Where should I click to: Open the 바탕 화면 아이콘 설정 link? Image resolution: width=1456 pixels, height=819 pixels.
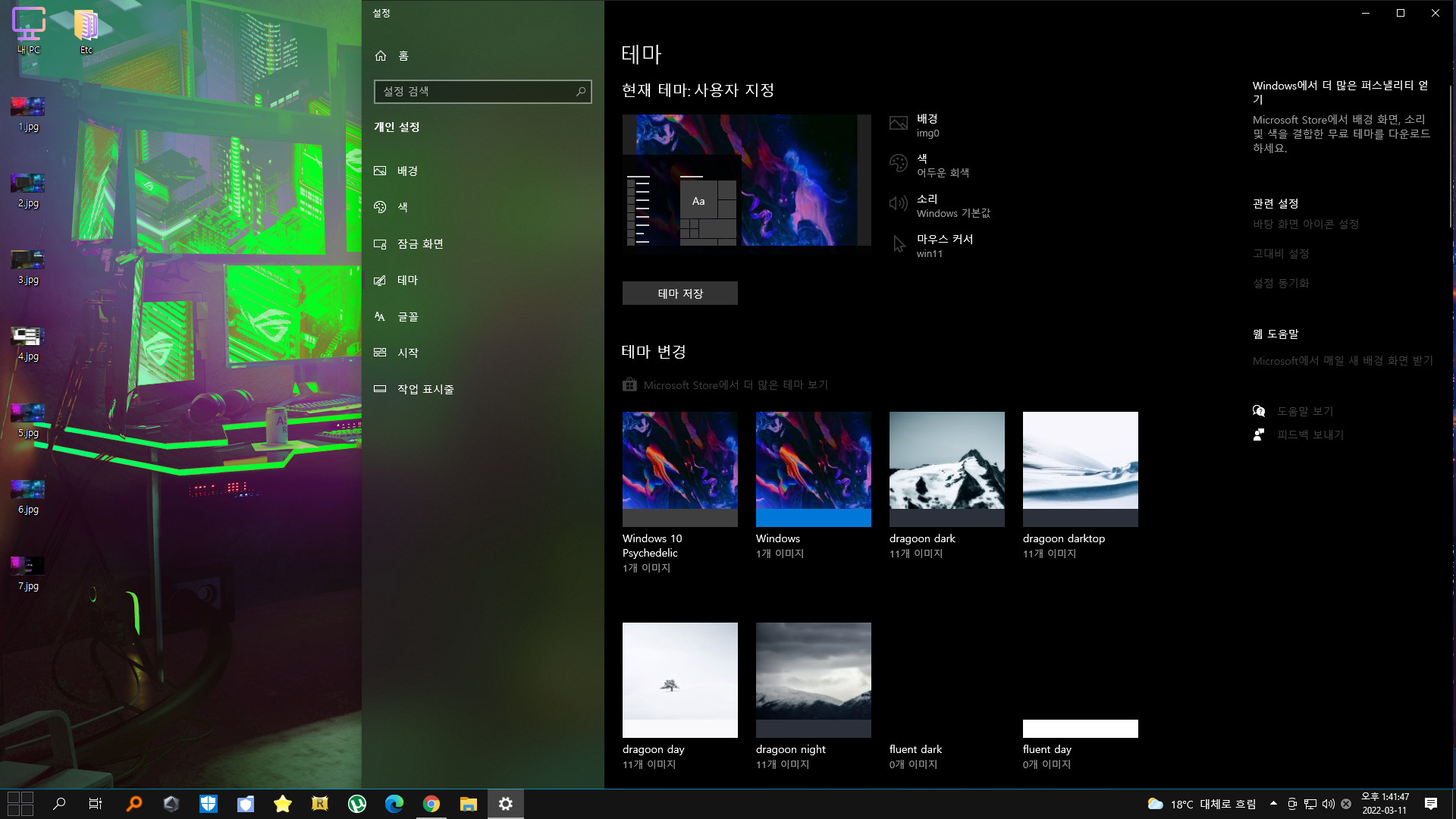click(1306, 224)
